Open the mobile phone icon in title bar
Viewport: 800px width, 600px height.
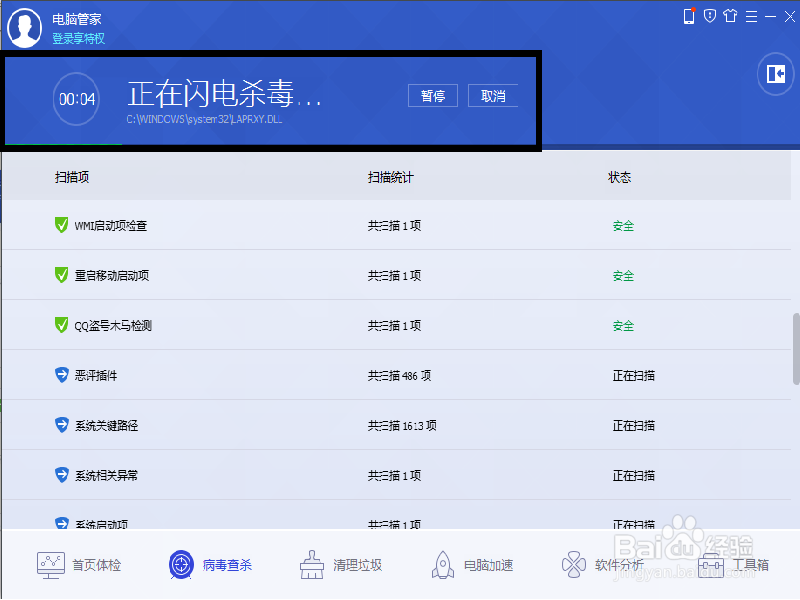point(689,16)
